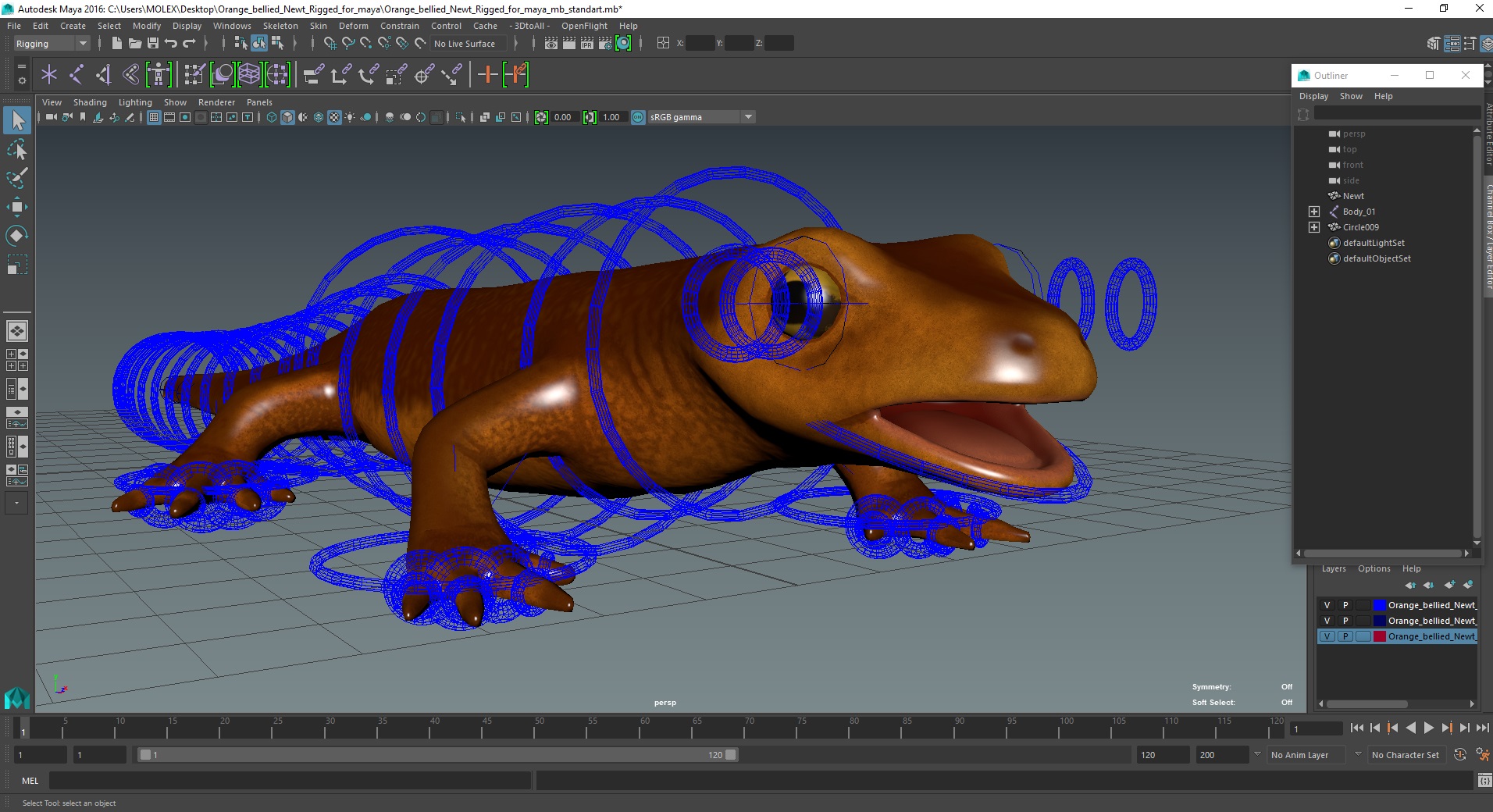Click the viewport gamma value field 1.00
The height and width of the screenshot is (812, 1493).
point(612,117)
